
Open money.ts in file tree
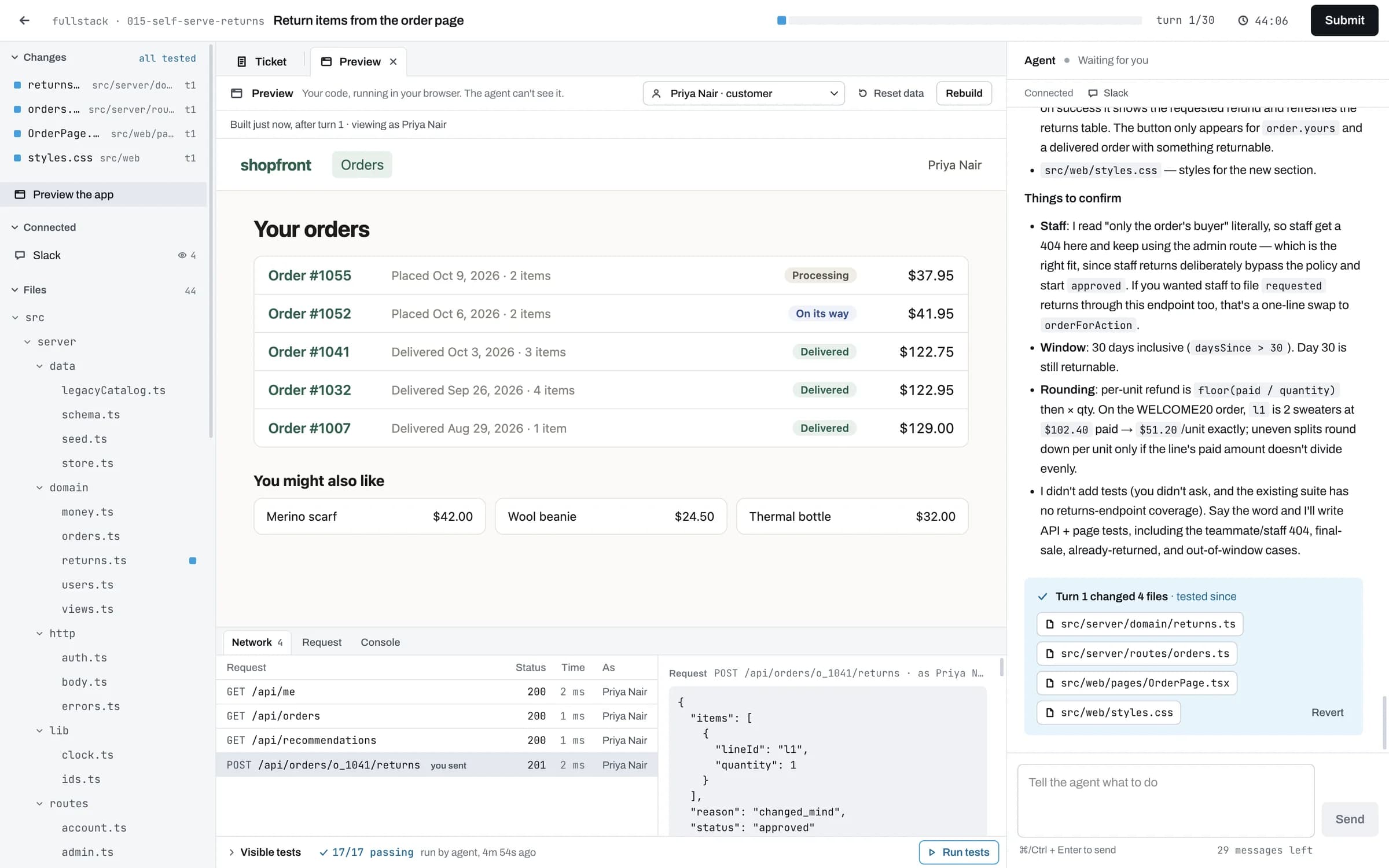pos(87,512)
